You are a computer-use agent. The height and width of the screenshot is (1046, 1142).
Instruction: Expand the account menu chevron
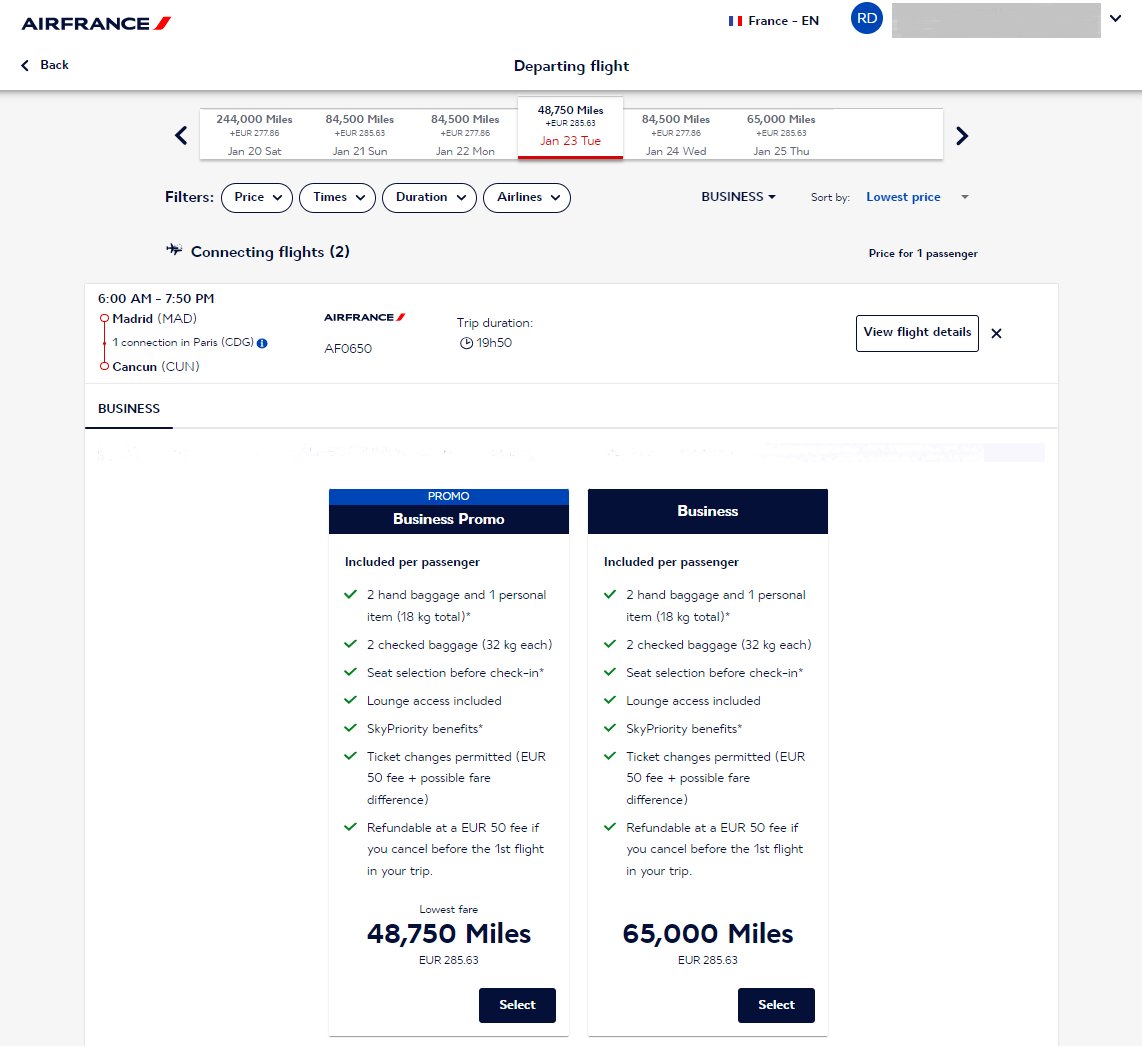pos(1115,19)
